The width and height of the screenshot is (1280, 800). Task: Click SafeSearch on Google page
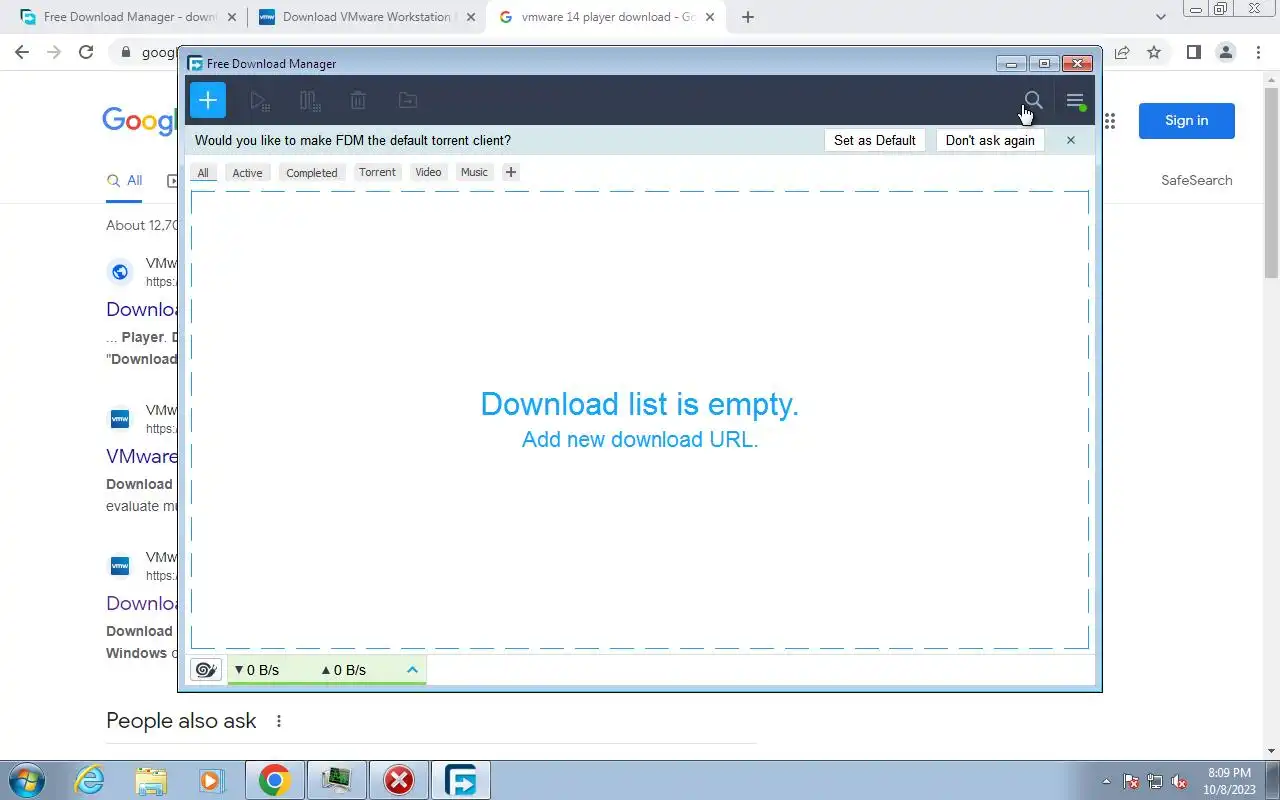click(1196, 180)
